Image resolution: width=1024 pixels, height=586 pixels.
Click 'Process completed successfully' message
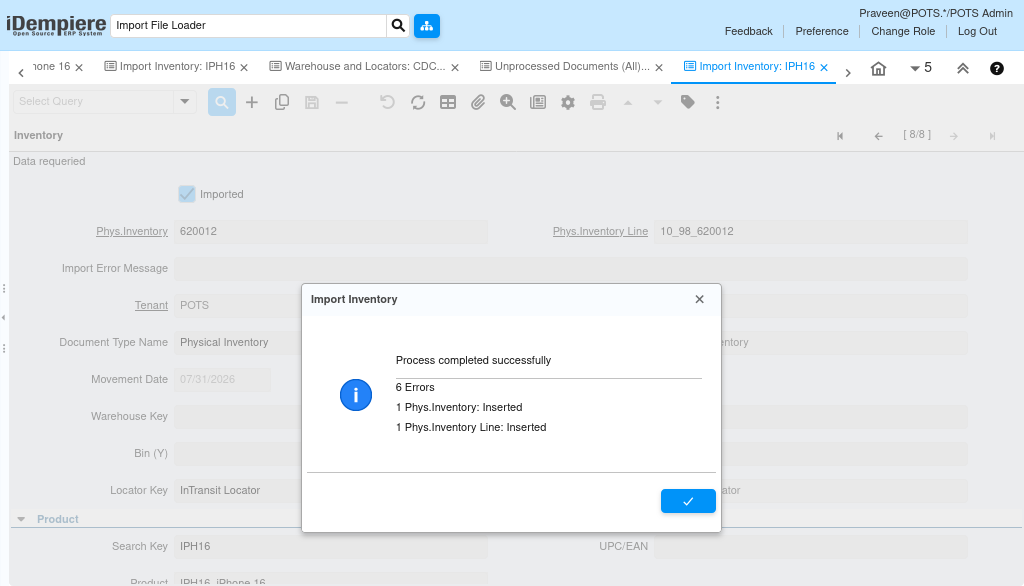point(473,361)
